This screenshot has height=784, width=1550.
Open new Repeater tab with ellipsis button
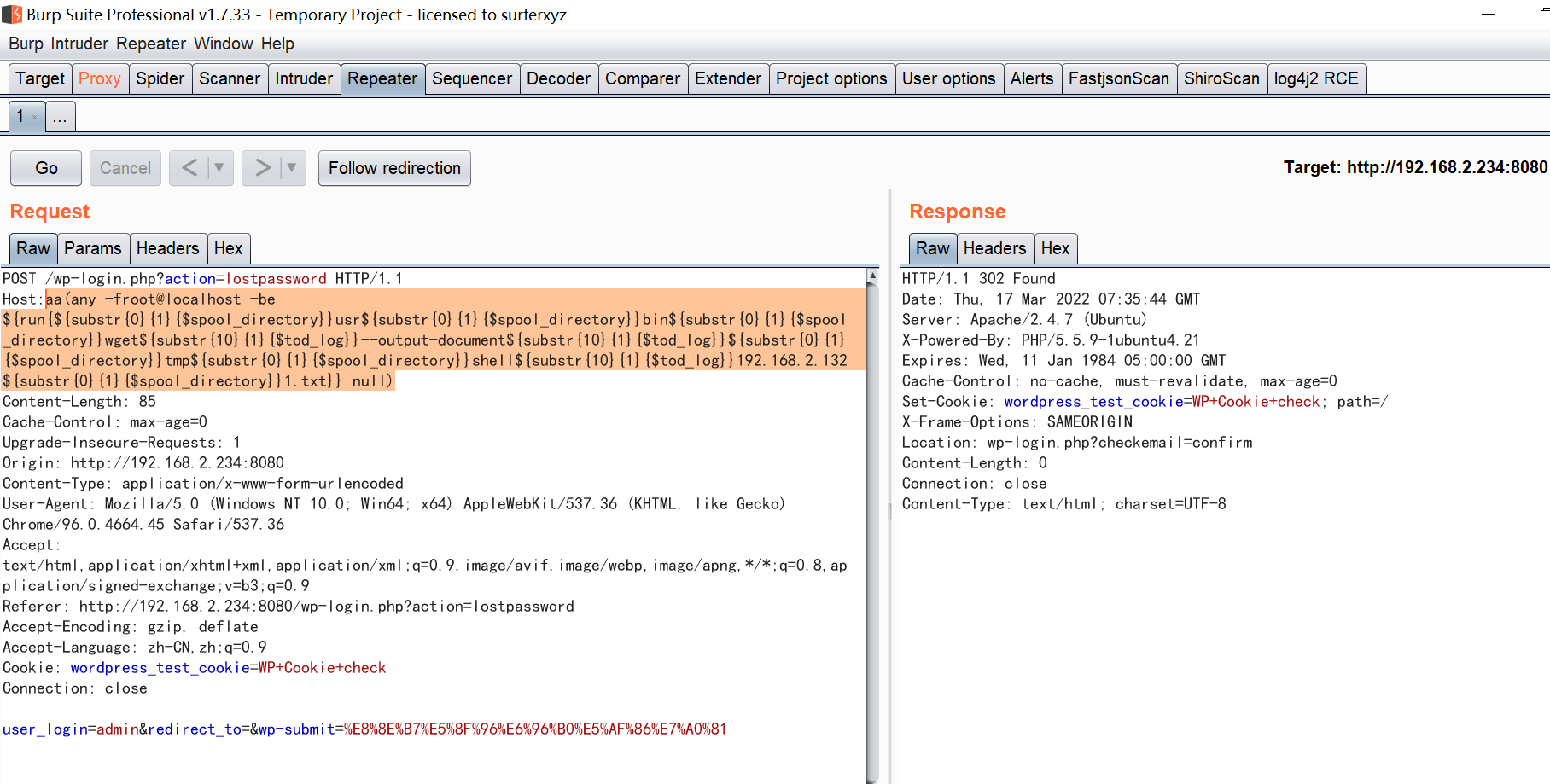point(60,116)
